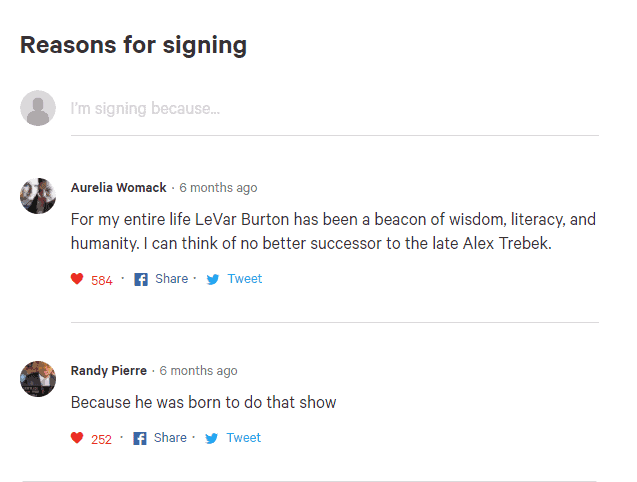
Task: Click the 252 likes count
Action: [101, 439]
